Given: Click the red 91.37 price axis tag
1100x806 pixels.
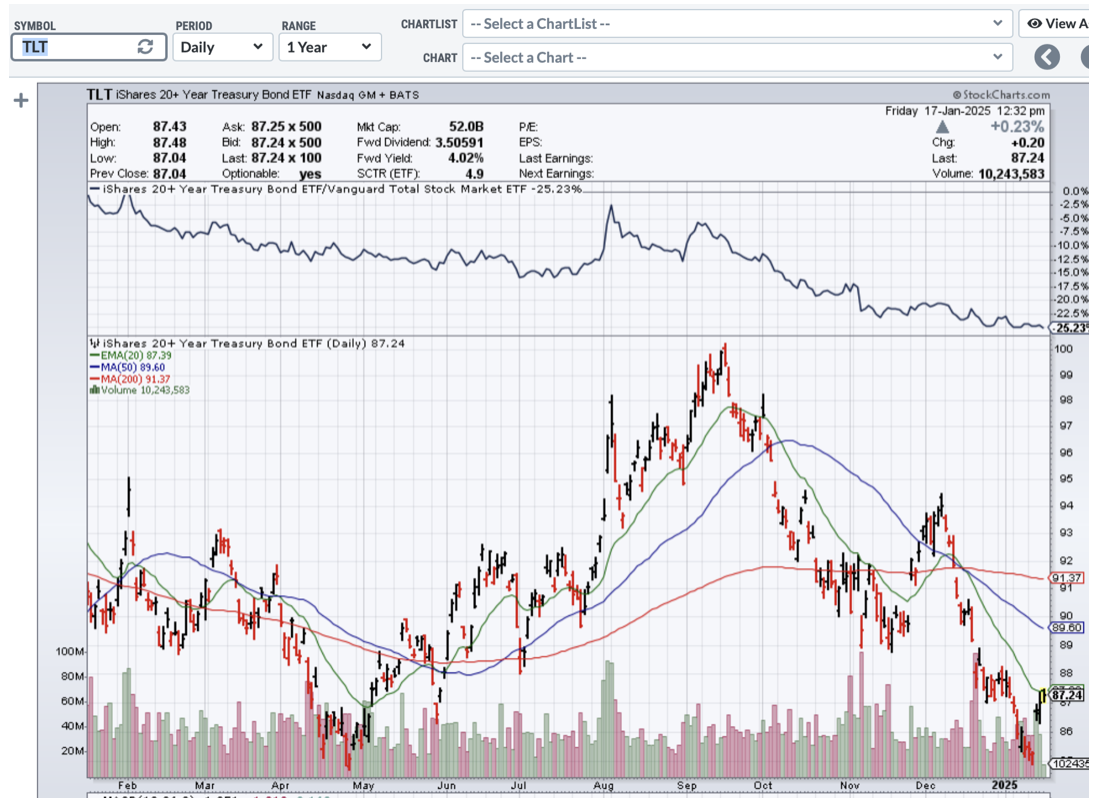Looking at the screenshot, I should point(1067,578).
